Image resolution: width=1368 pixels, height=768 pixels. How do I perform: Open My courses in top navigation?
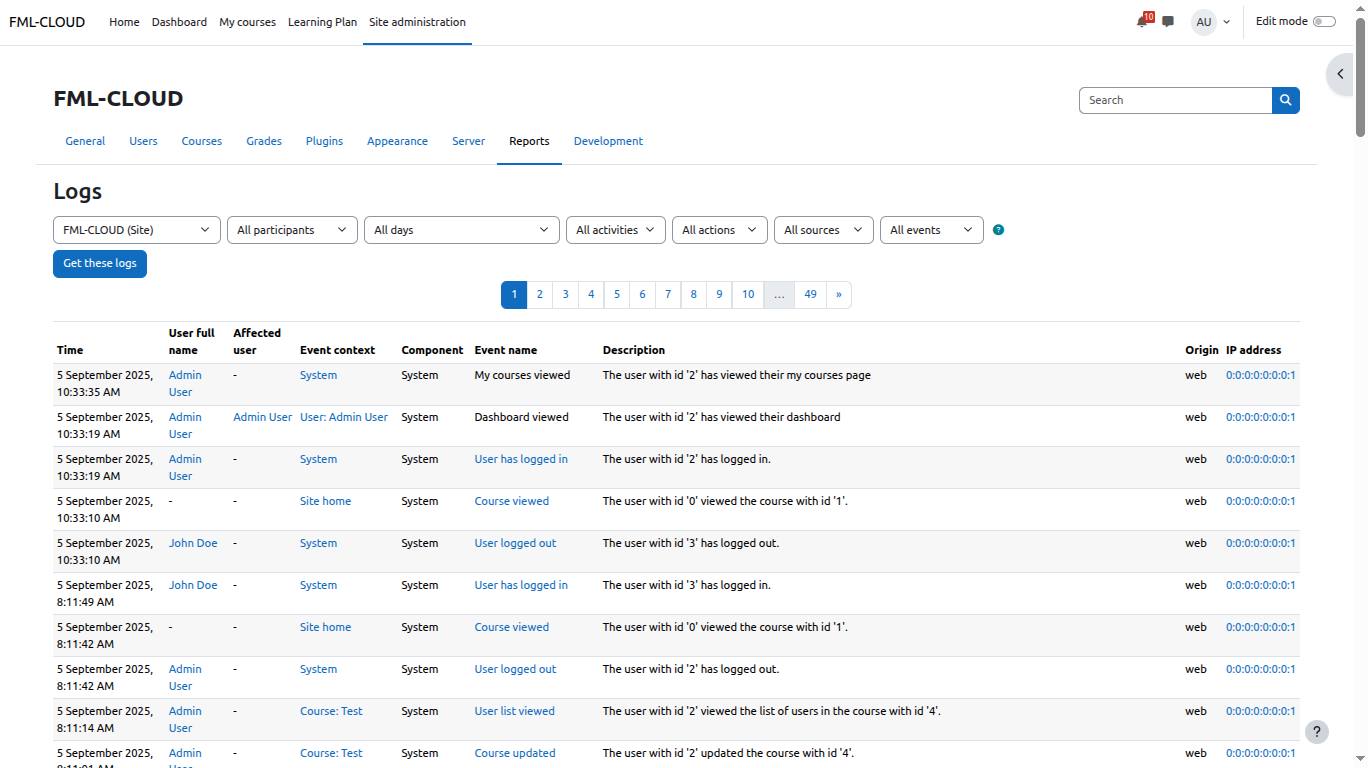pos(247,22)
